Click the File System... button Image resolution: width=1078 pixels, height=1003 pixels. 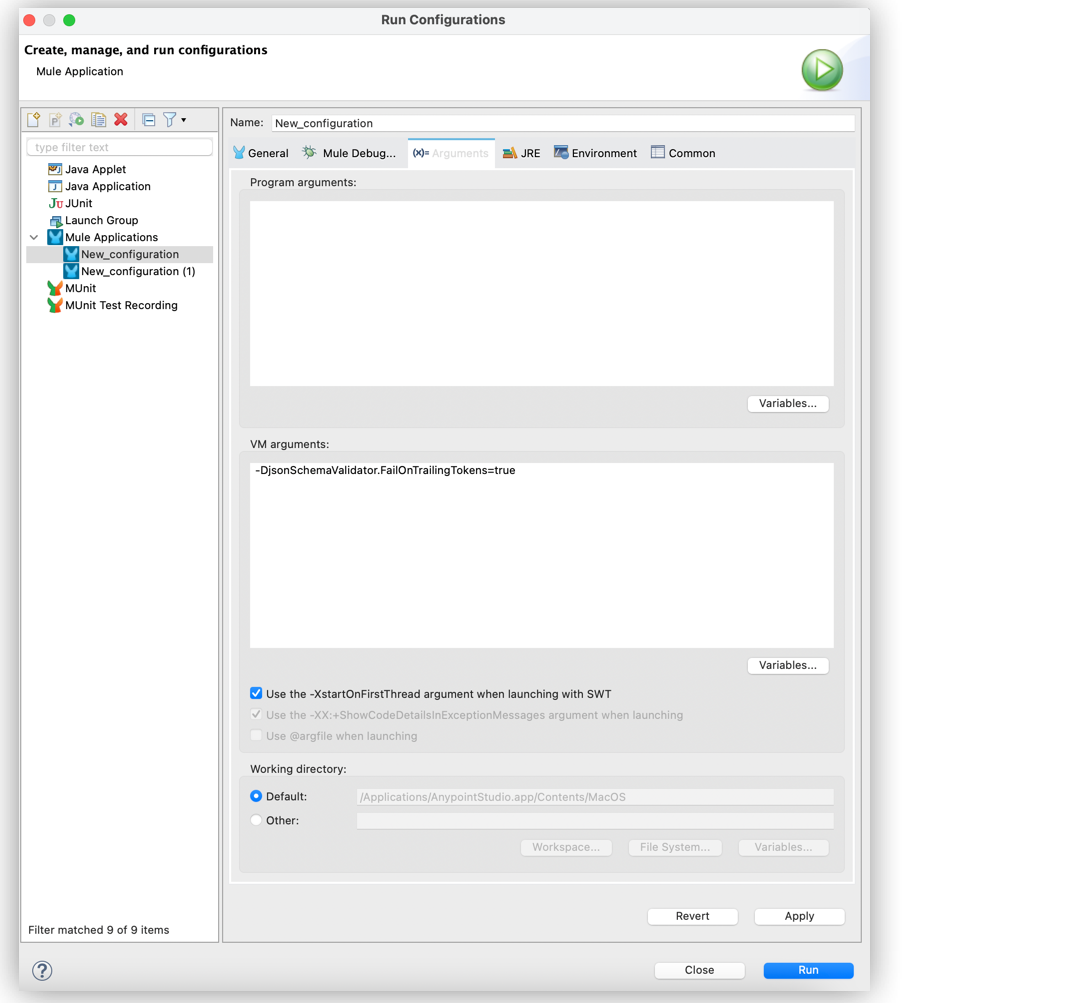pos(675,848)
